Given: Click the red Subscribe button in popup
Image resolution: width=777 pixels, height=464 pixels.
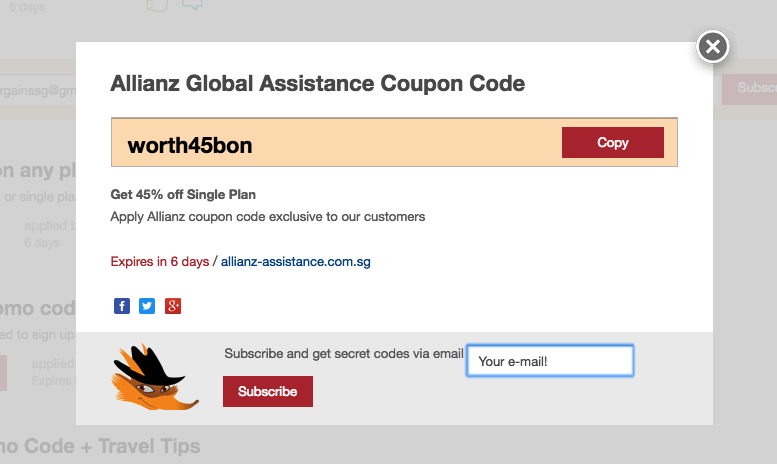Looking at the screenshot, I should 268,391.
